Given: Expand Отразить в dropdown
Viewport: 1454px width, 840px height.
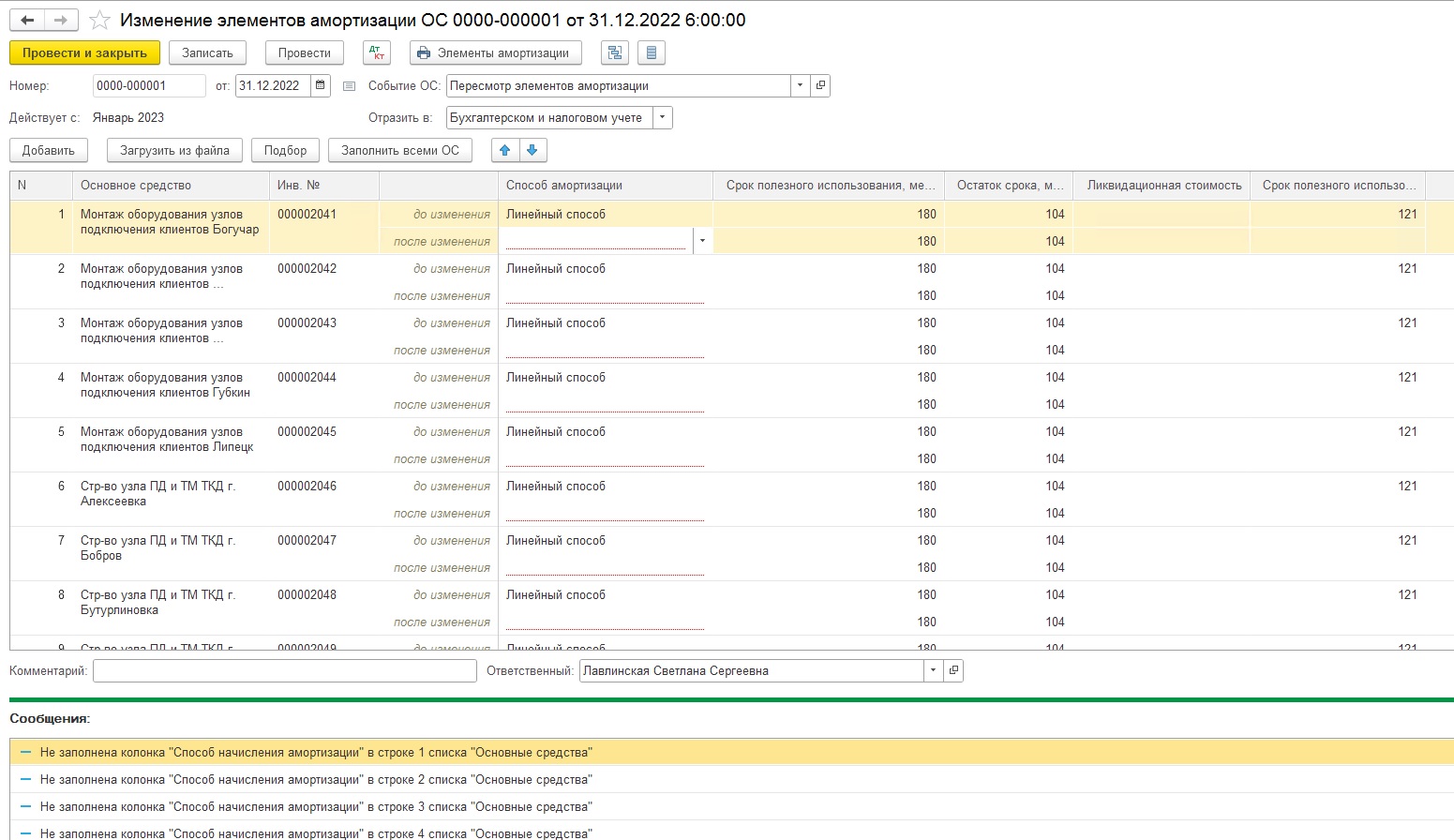Looking at the screenshot, I should (x=663, y=117).
